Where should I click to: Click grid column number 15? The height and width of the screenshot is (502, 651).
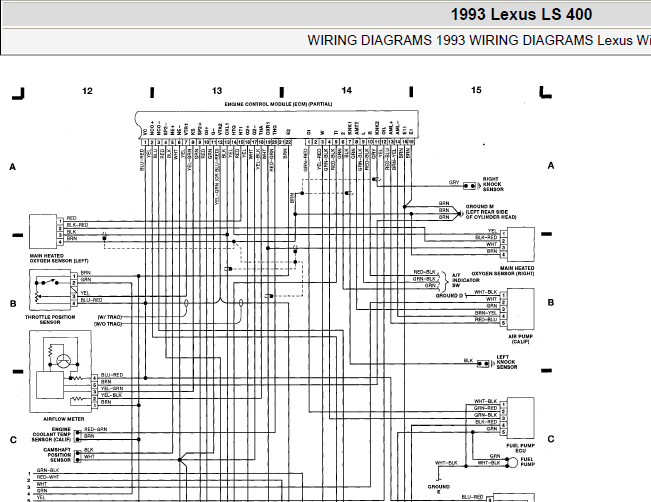476,90
